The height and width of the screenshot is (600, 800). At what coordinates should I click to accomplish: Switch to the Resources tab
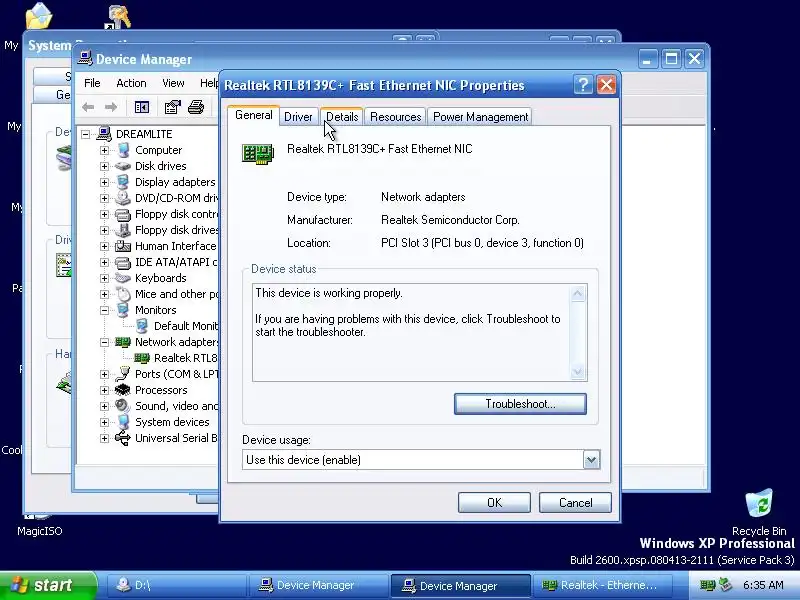click(395, 117)
